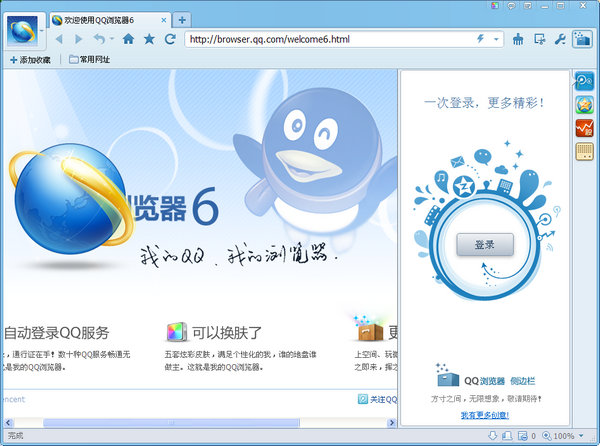Go forward with the forward arrow
This screenshot has width=600, height=446.
click(x=78, y=39)
